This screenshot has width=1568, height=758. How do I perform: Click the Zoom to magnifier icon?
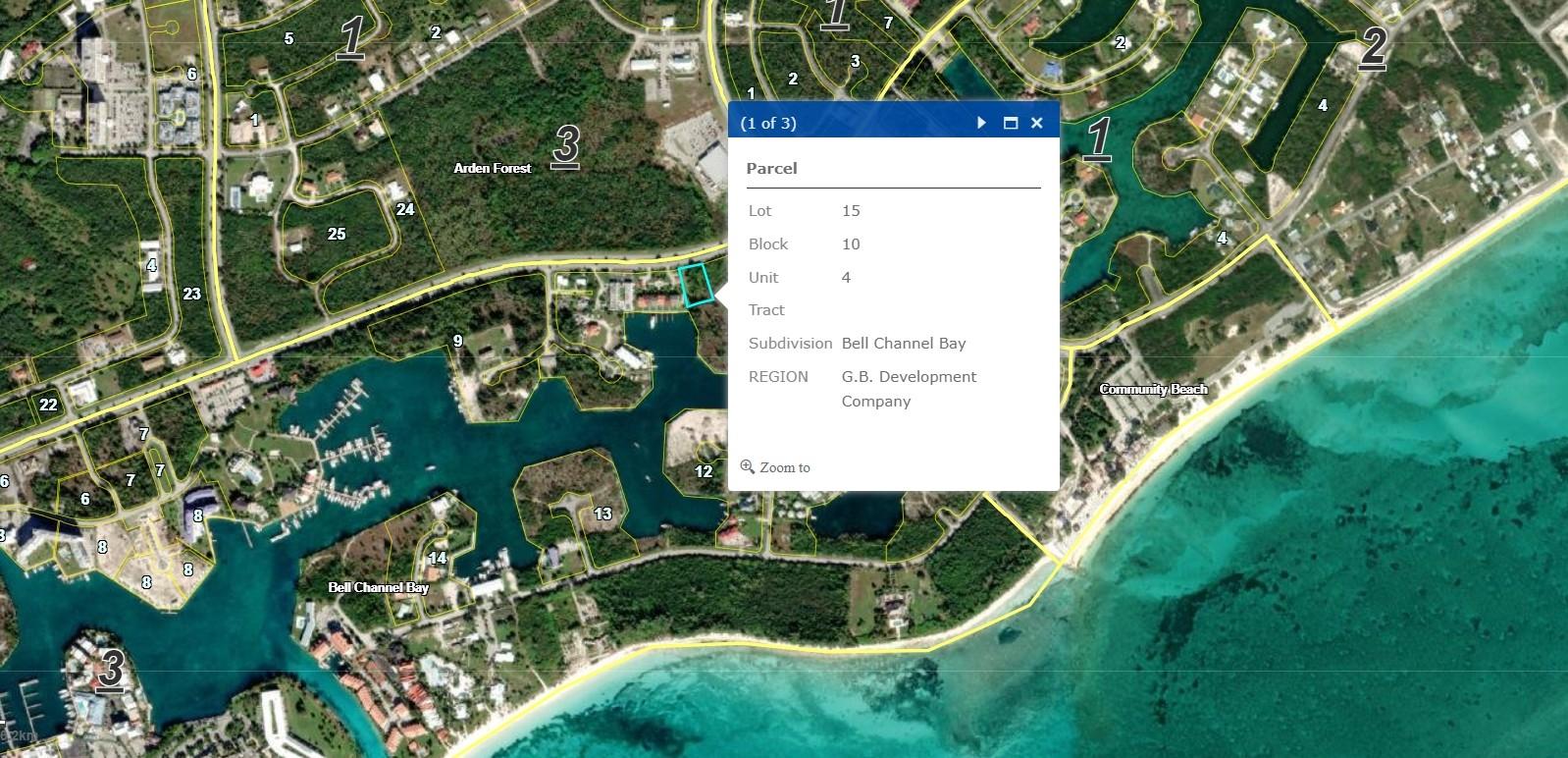point(748,466)
